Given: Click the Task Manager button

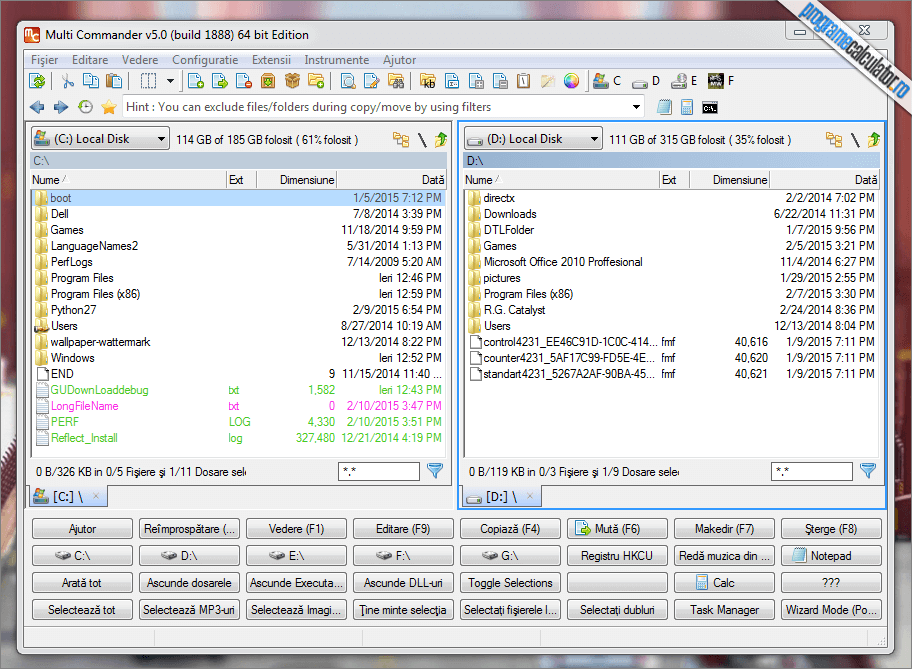Looking at the screenshot, I should [724, 610].
